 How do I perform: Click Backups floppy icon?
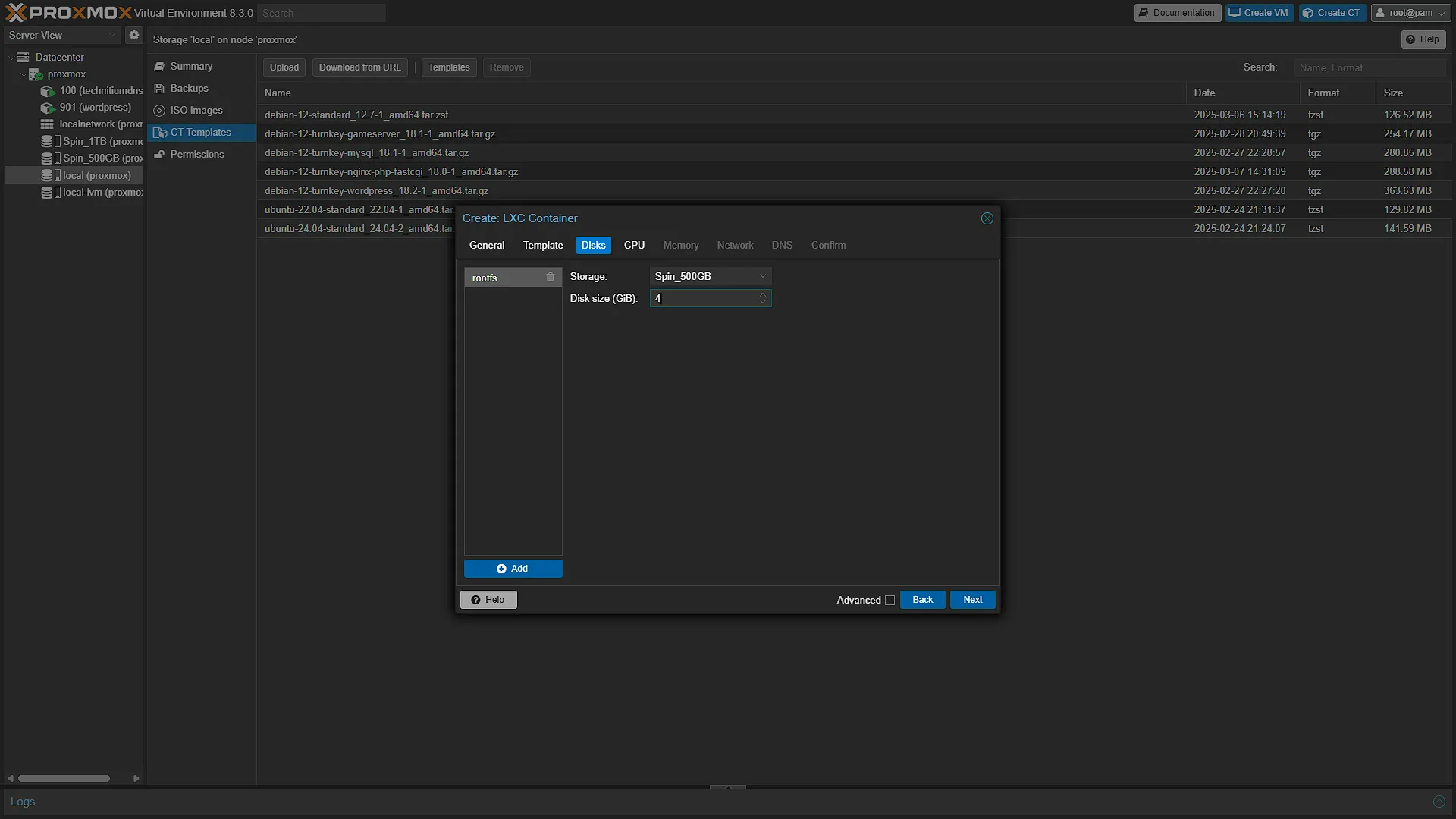[x=159, y=89]
